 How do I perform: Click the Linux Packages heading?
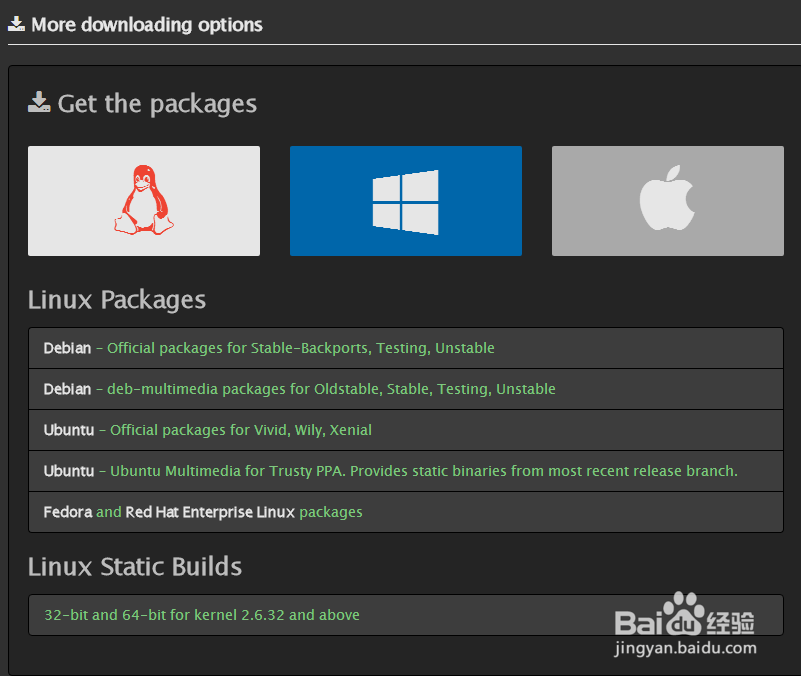point(117,299)
